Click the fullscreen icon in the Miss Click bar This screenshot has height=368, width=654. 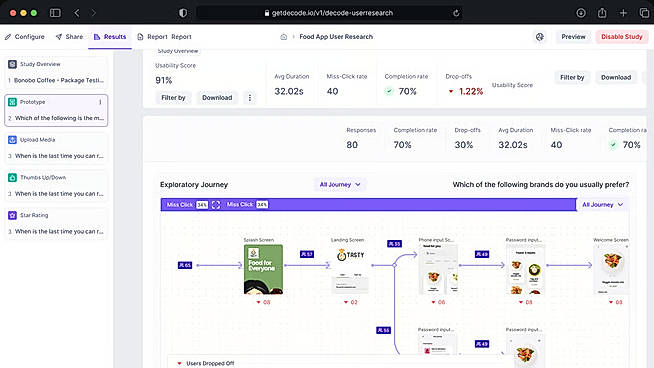point(216,204)
